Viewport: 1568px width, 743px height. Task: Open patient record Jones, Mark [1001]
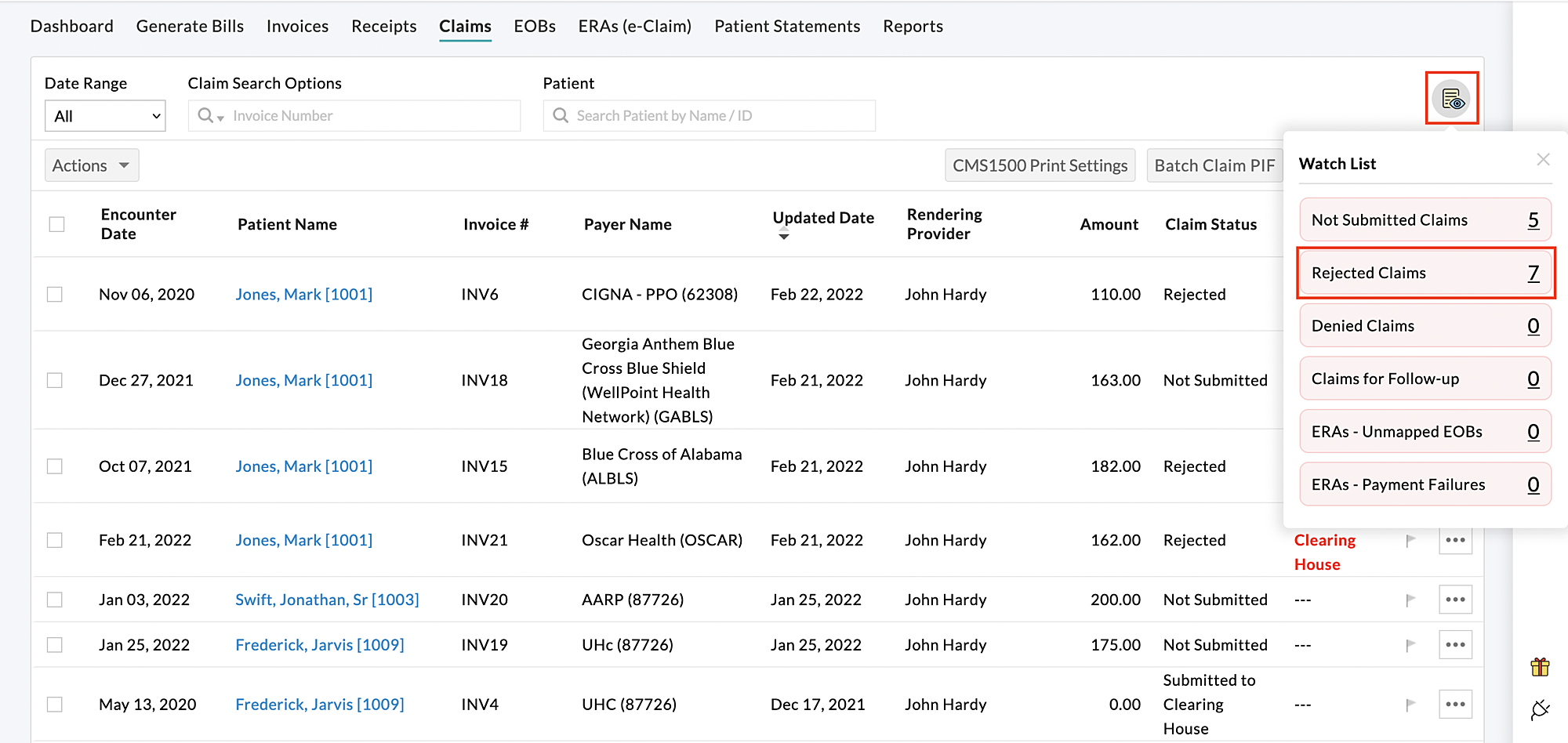(303, 294)
